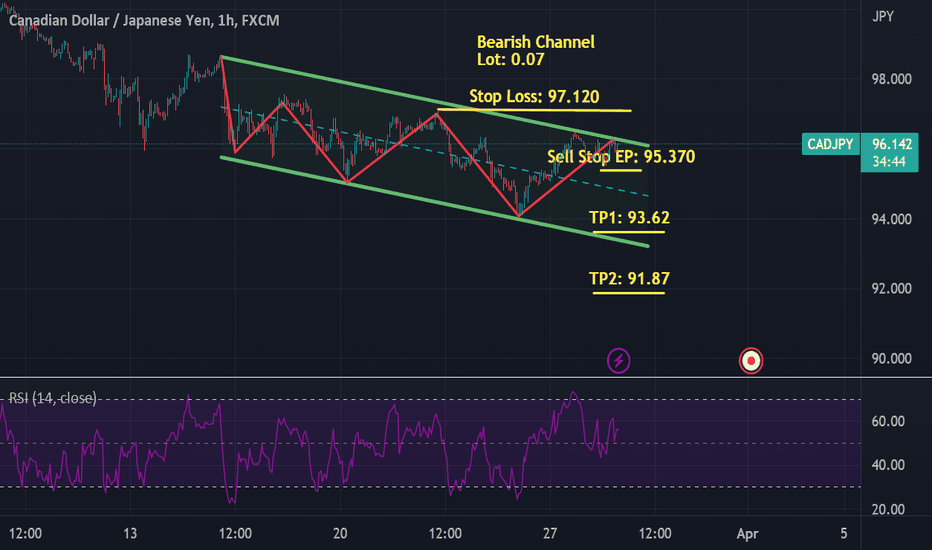The width and height of the screenshot is (932, 550).
Task: Click the Lot: 0.07 text annotation
Action: 511,59
